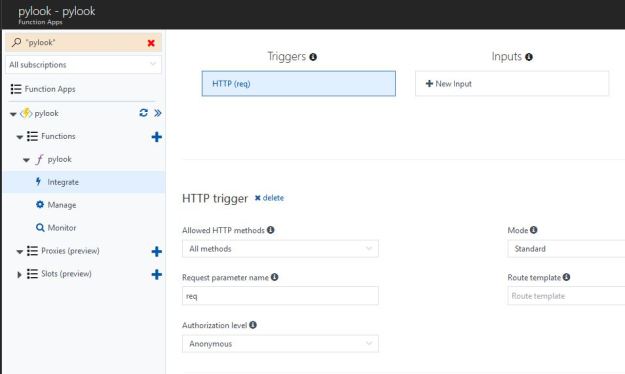Screen dimensions: 625x374
Task: Open the Anonymous authorization dropdown
Action: [x=280, y=344]
